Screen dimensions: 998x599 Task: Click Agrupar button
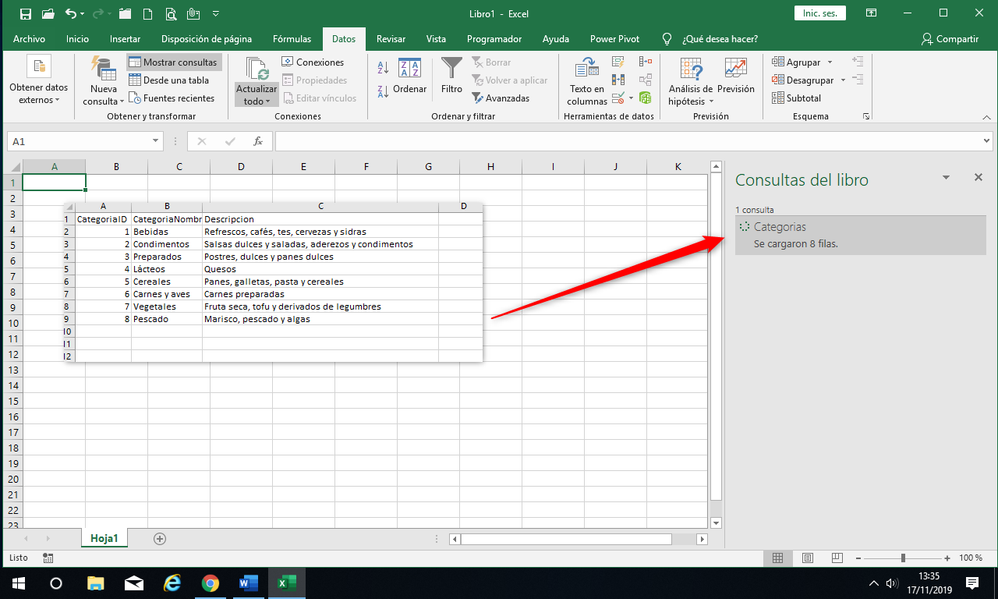coord(796,62)
